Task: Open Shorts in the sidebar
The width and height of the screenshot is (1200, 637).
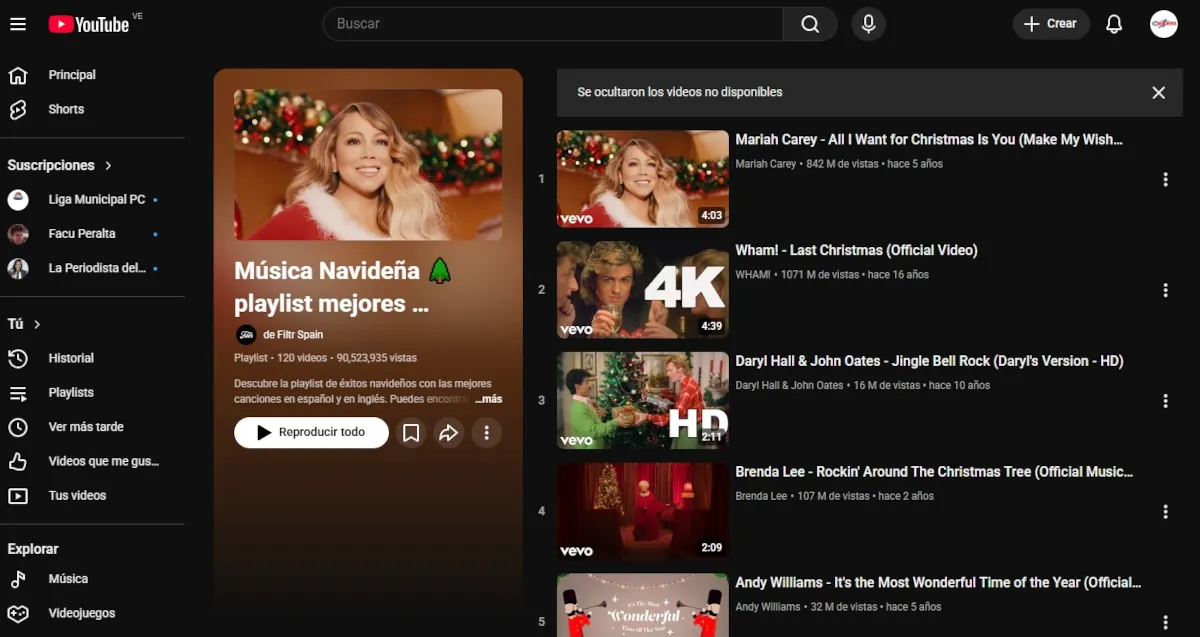Action: 66,109
